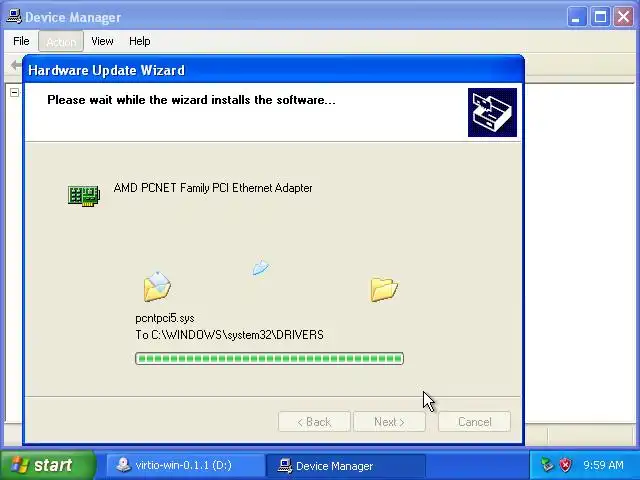This screenshot has width=640, height=480.
Task: Switch to virtio-win-0.1.1 (D:) taskbar item
Action: click(184, 465)
